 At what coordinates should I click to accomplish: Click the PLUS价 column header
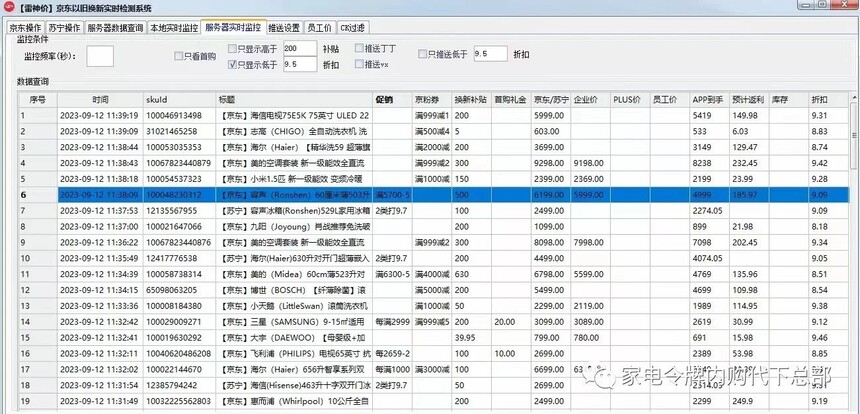tap(630, 100)
